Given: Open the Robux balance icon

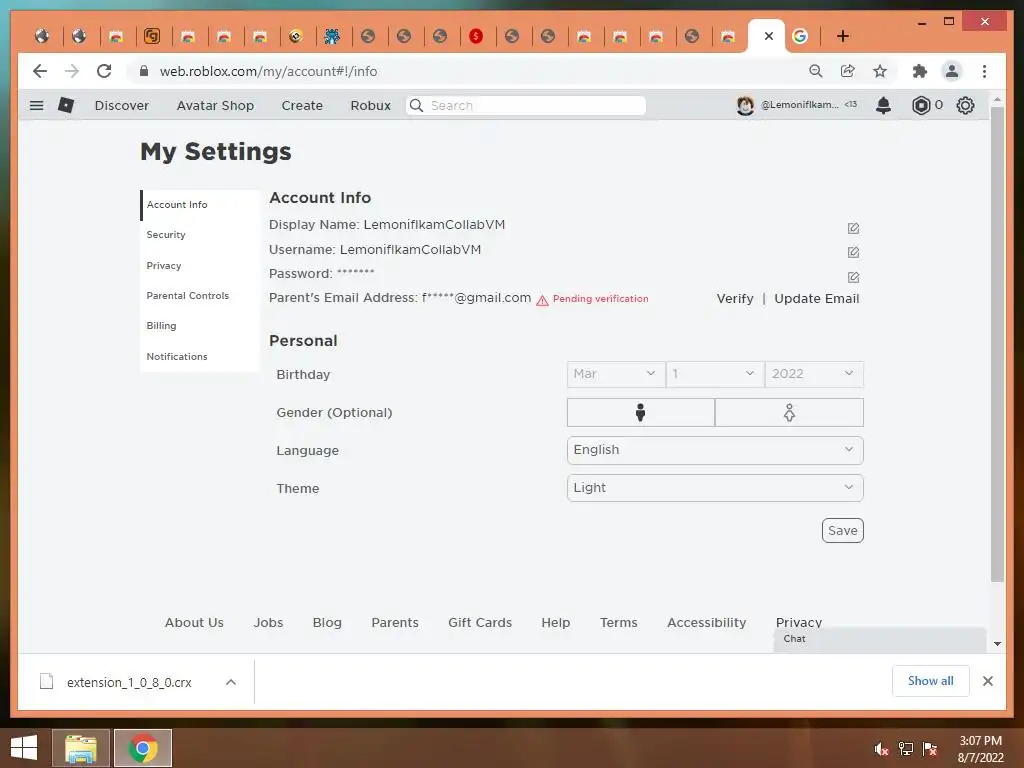Looking at the screenshot, I should pos(921,105).
